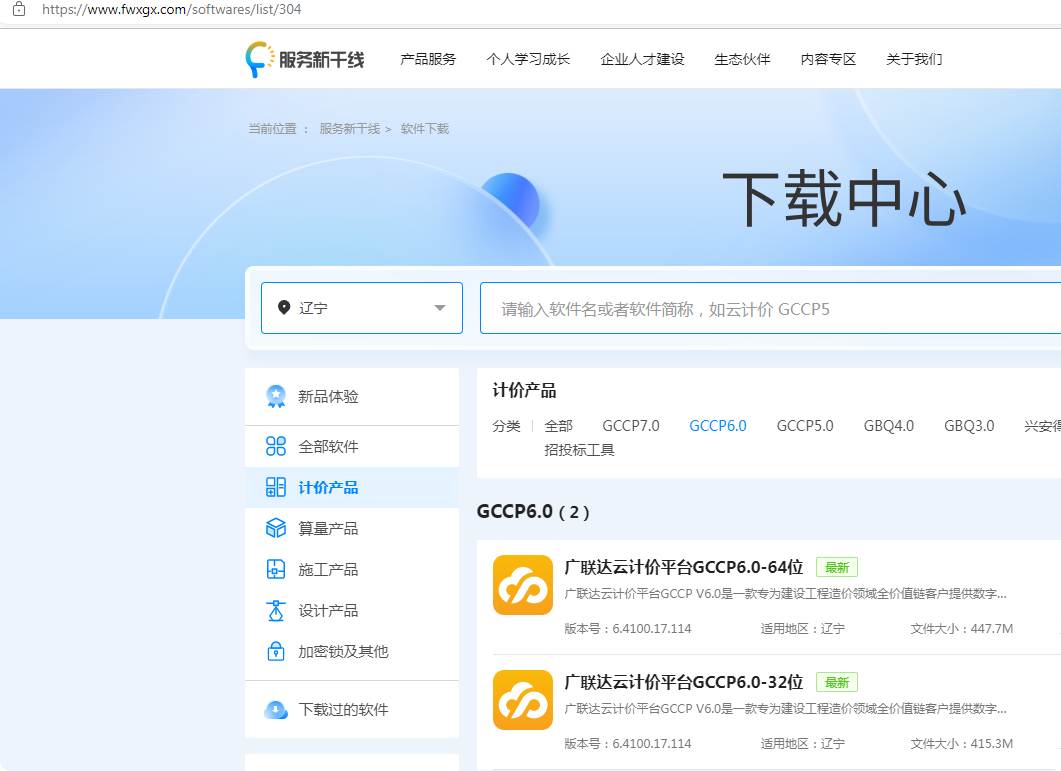Click the 加密锁及其他 lock icon

pos(276,651)
